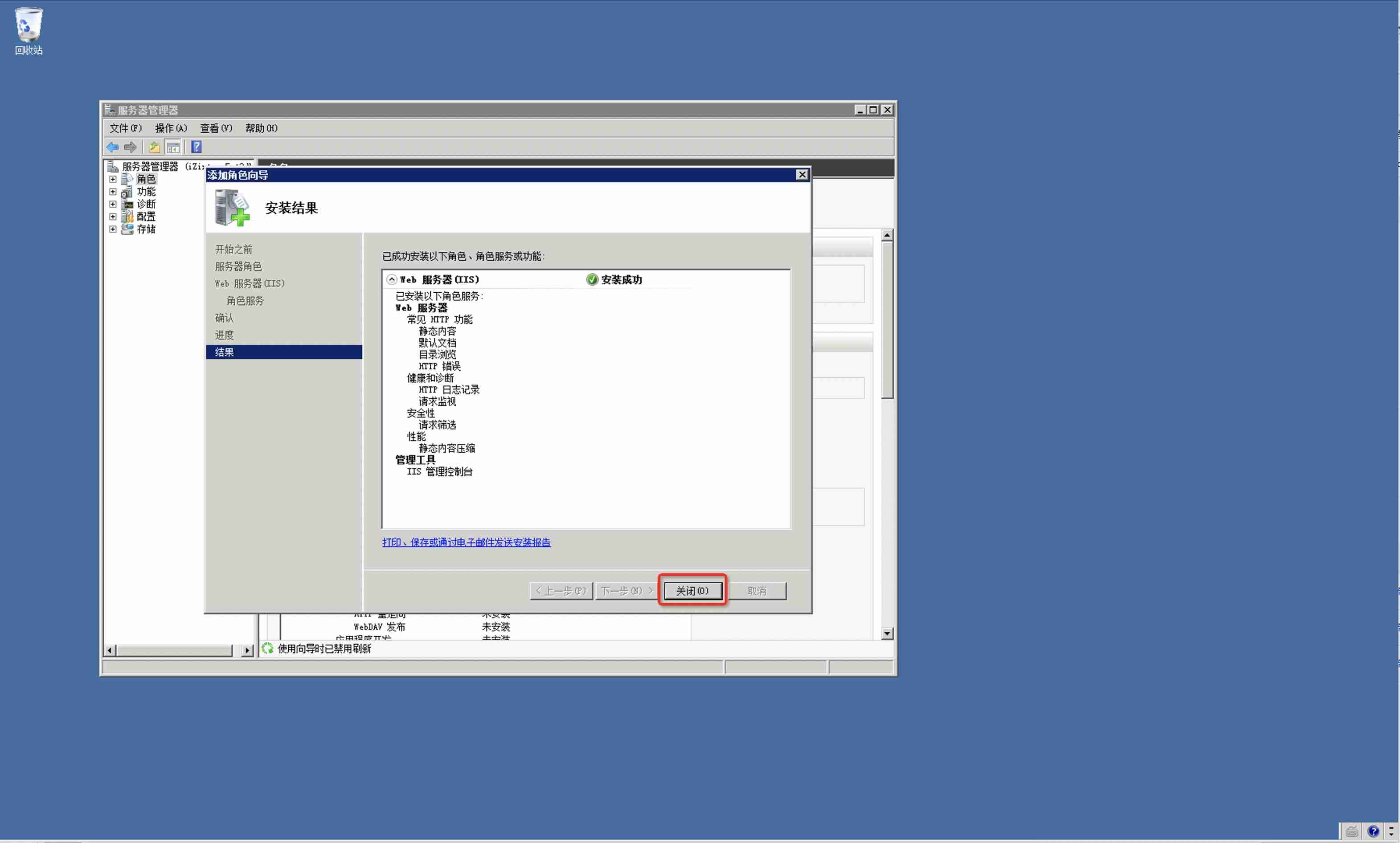Click the 配置 node icon in sidebar
This screenshot has width=1400, height=843.
pyautogui.click(x=127, y=217)
